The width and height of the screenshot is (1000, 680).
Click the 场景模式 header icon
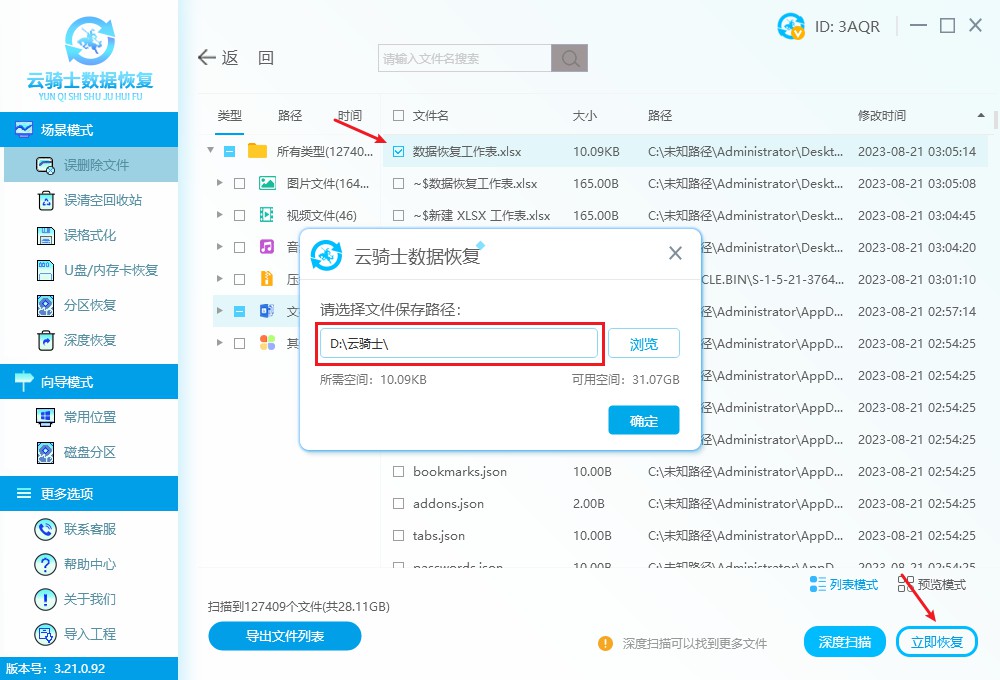tap(24, 129)
